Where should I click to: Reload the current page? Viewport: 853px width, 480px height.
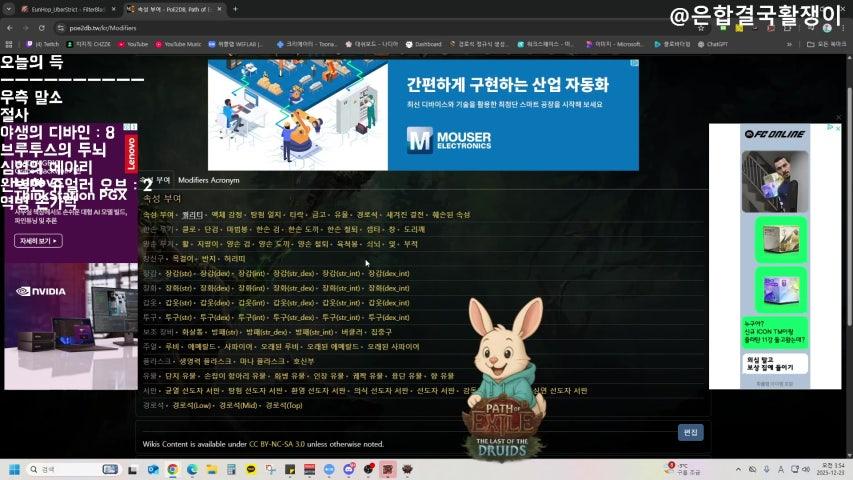pos(41,28)
